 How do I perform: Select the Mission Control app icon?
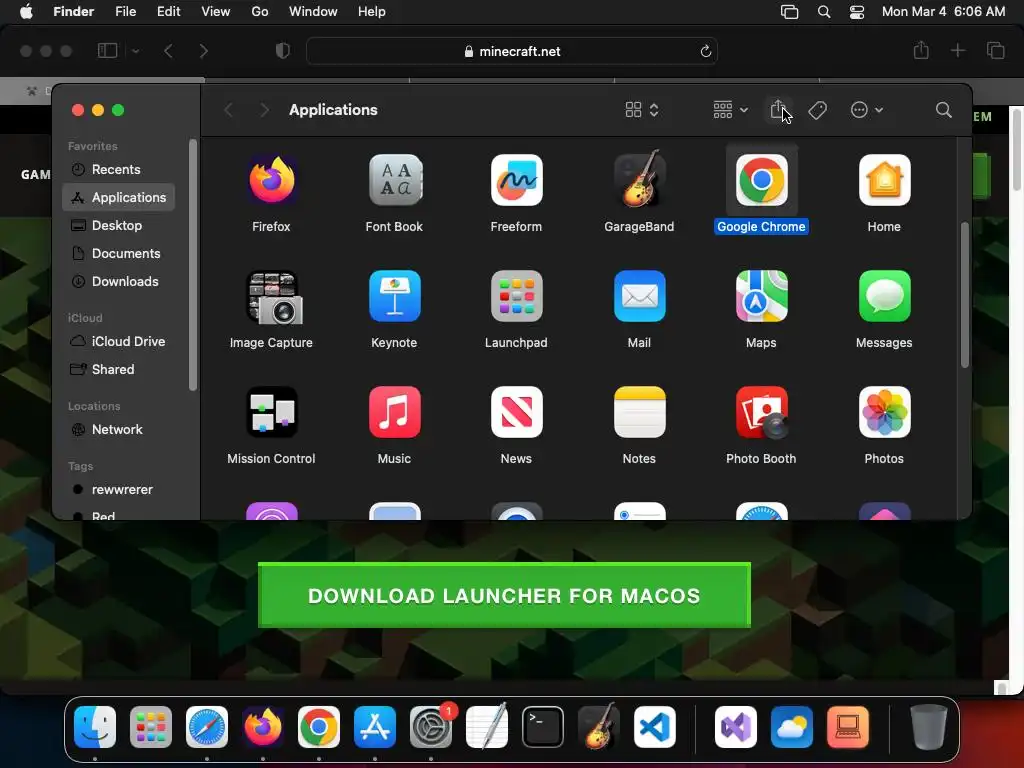pyautogui.click(x=271, y=412)
